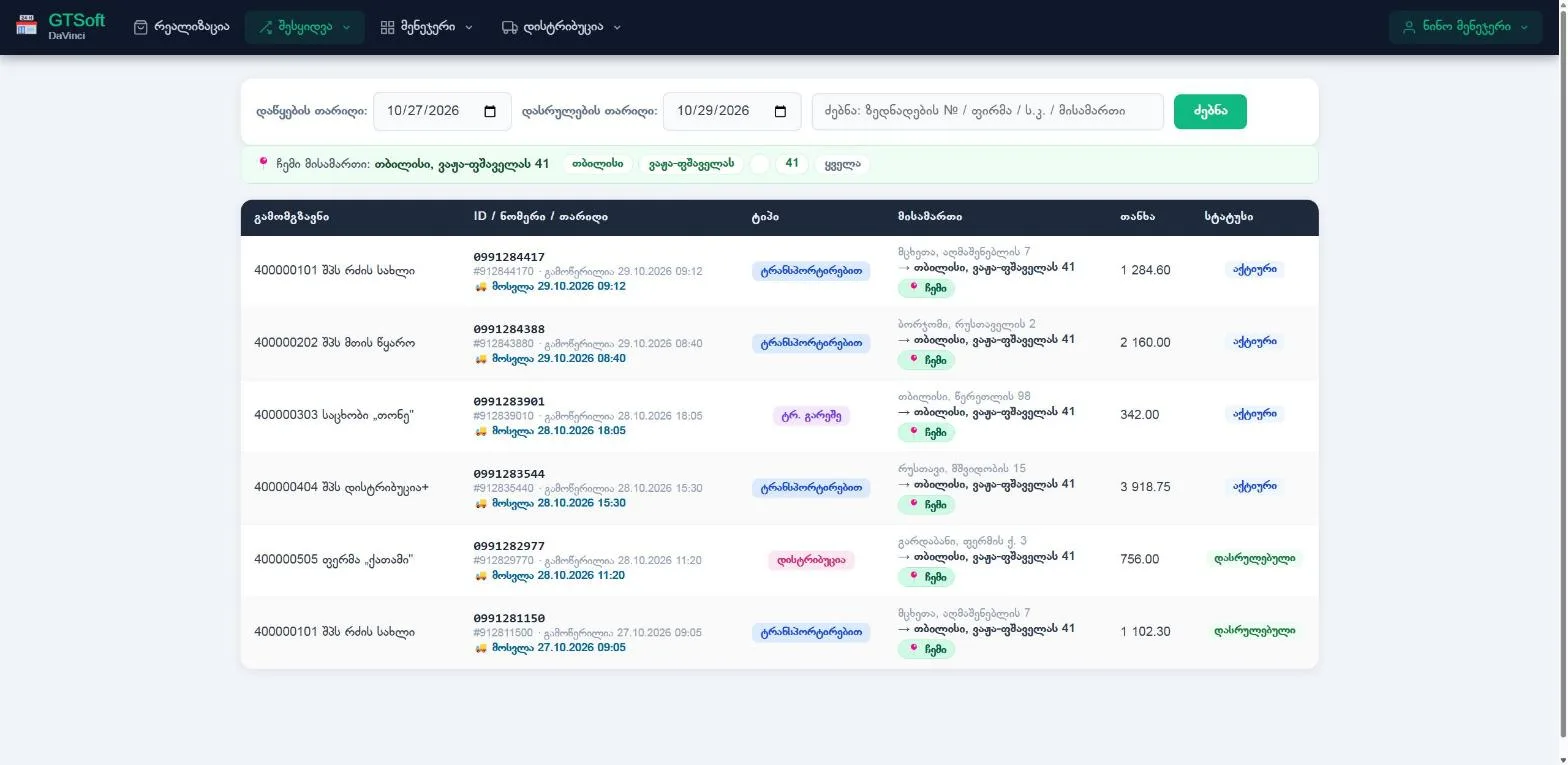
Task: Click the აქტიური status for amount 2 160.00
Action: click(1254, 341)
